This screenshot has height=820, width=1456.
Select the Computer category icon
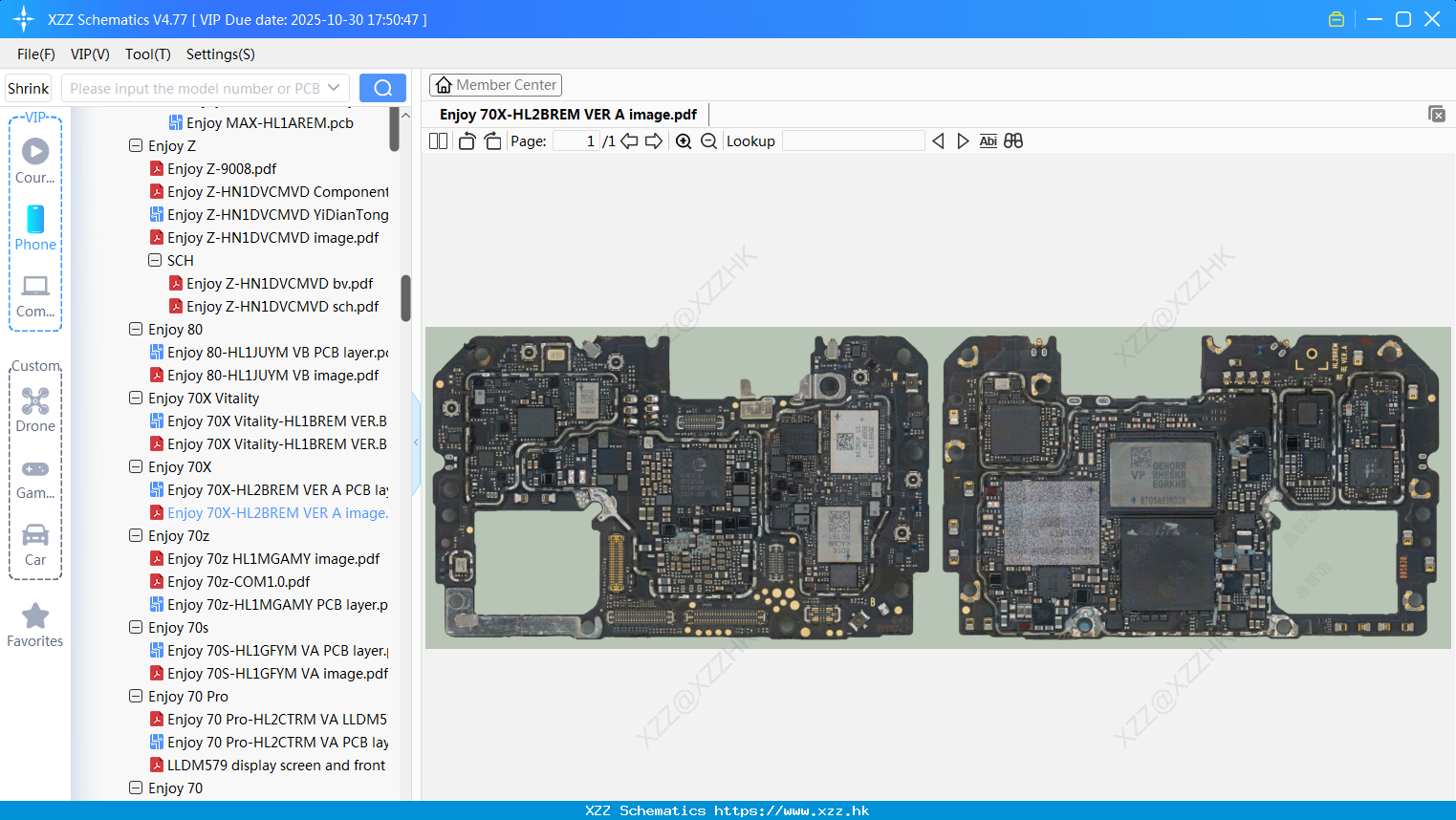(35, 286)
